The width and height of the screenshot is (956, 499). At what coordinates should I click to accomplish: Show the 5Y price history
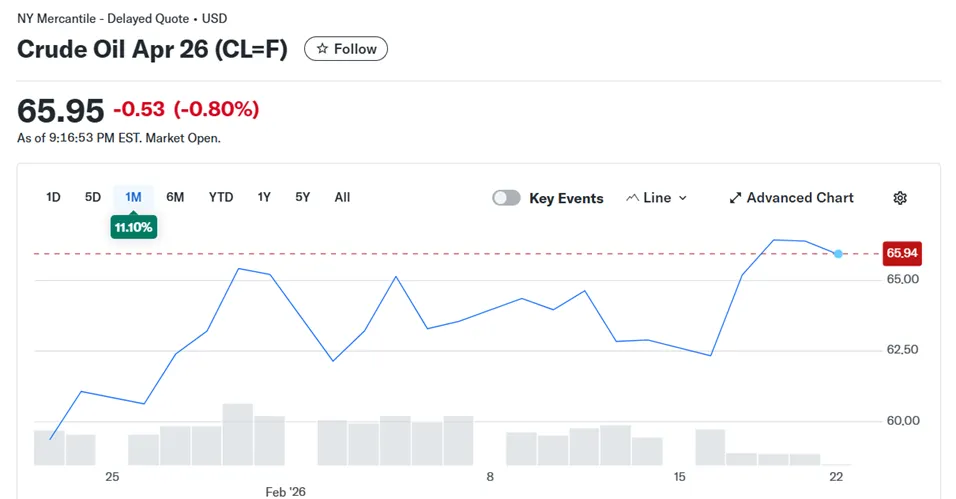pyautogui.click(x=302, y=197)
